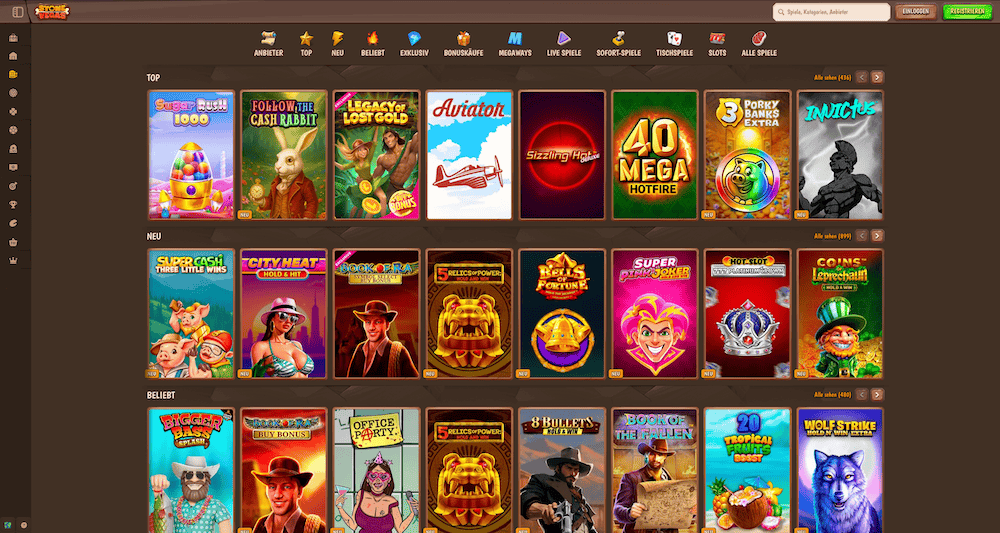This screenshot has height=533, width=1000.
Task: Open 5 Relics of Power in Neu row
Action: tap(469, 314)
